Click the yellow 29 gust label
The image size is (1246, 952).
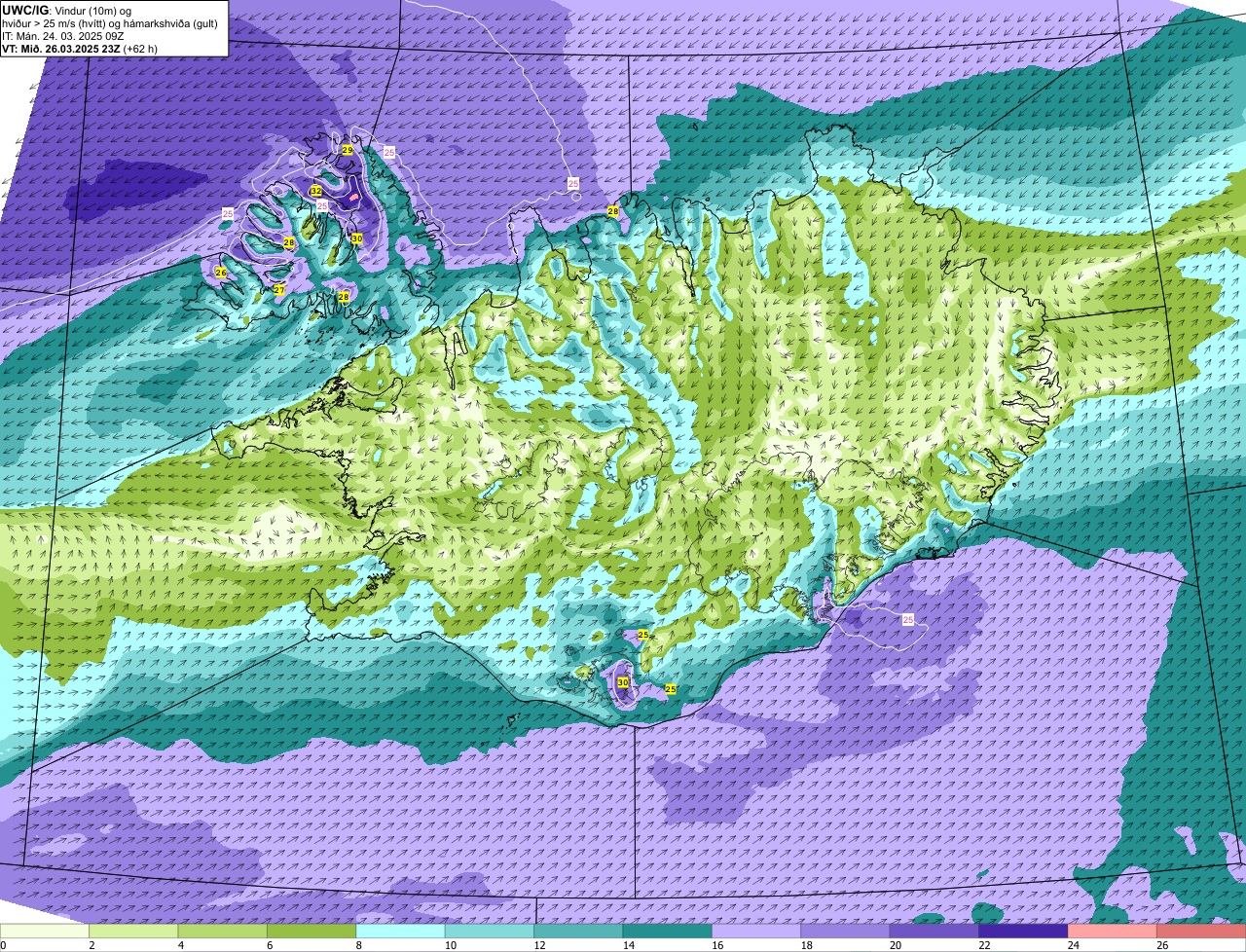[348, 150]
